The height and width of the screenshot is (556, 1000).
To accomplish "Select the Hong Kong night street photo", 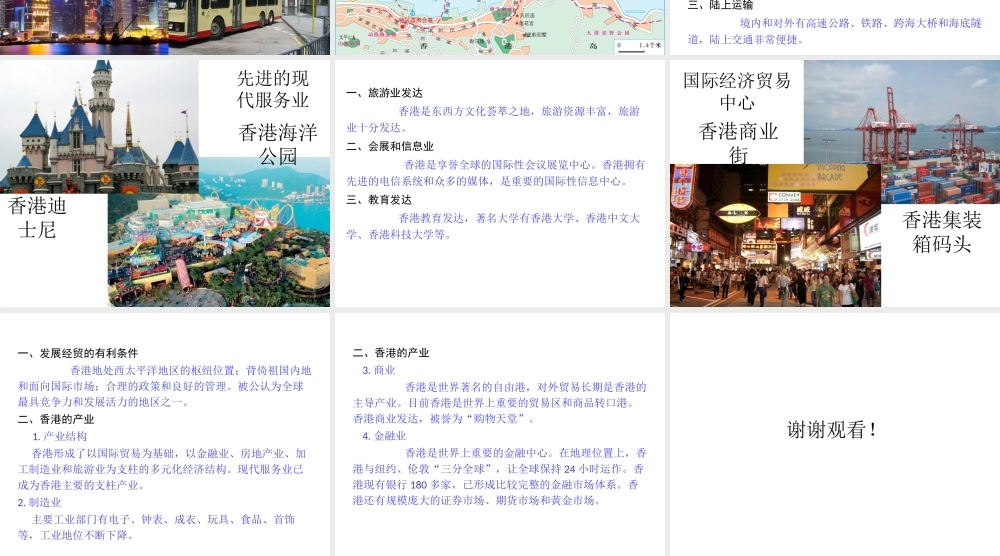I will click(775, 235).
